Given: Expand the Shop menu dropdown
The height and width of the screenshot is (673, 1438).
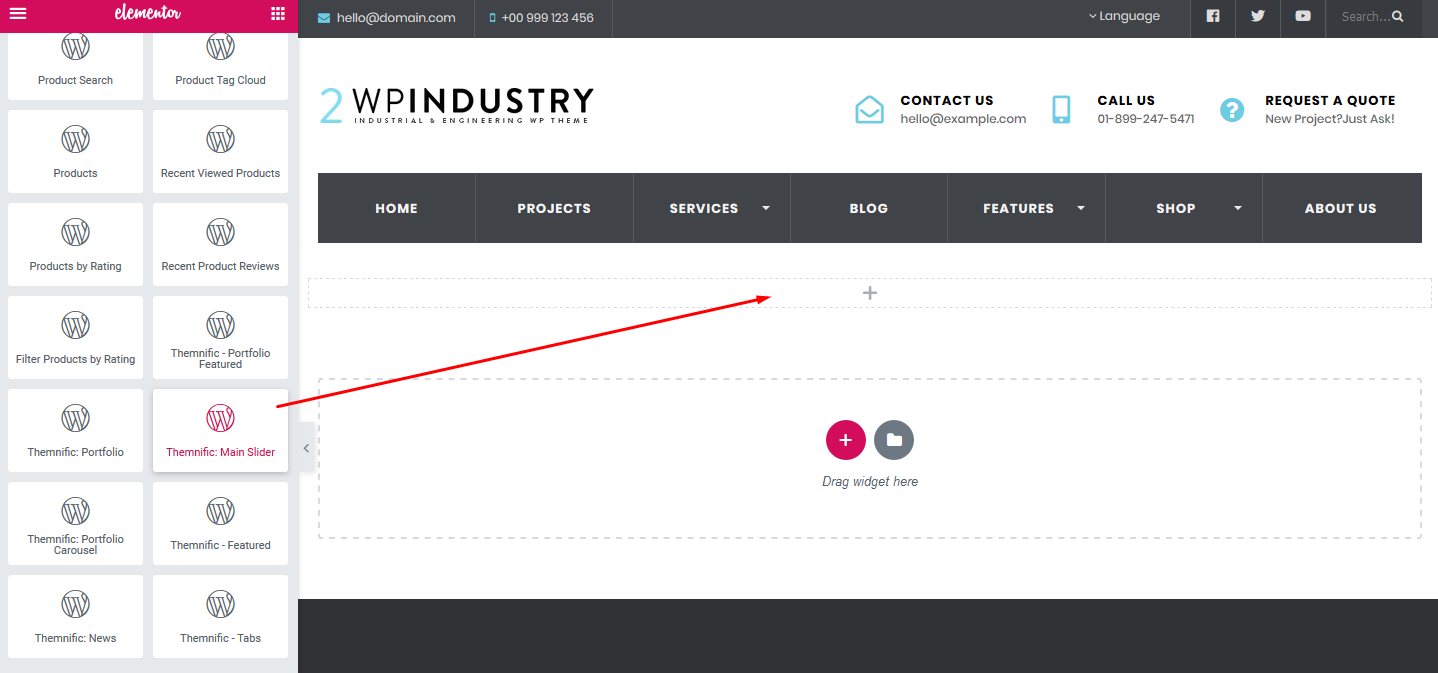Looking at the screenshot, I should tap(1238, 208).
